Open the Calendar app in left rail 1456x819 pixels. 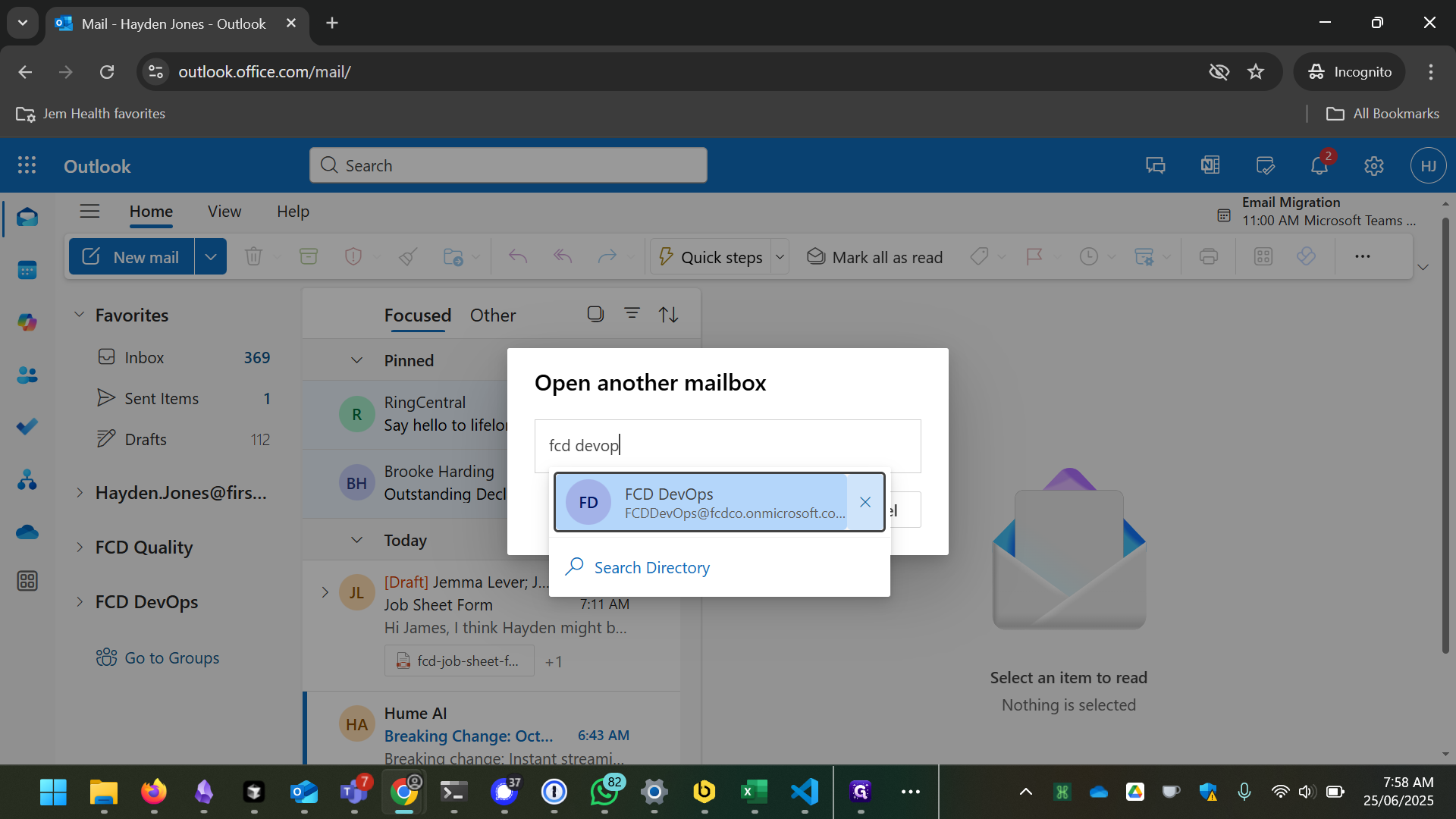pyautogui.click(x=27, y=270)
